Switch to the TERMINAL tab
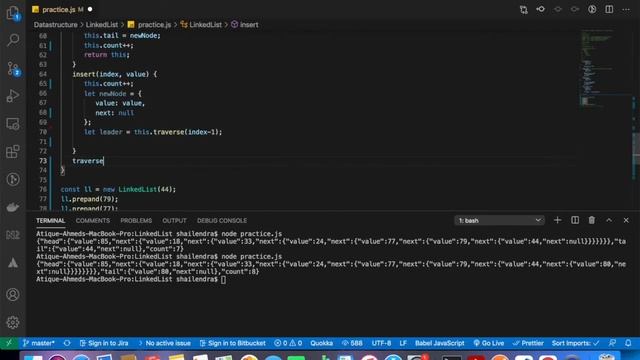Image resolution: width=640 pixels, height=360 pixels. 50,220
